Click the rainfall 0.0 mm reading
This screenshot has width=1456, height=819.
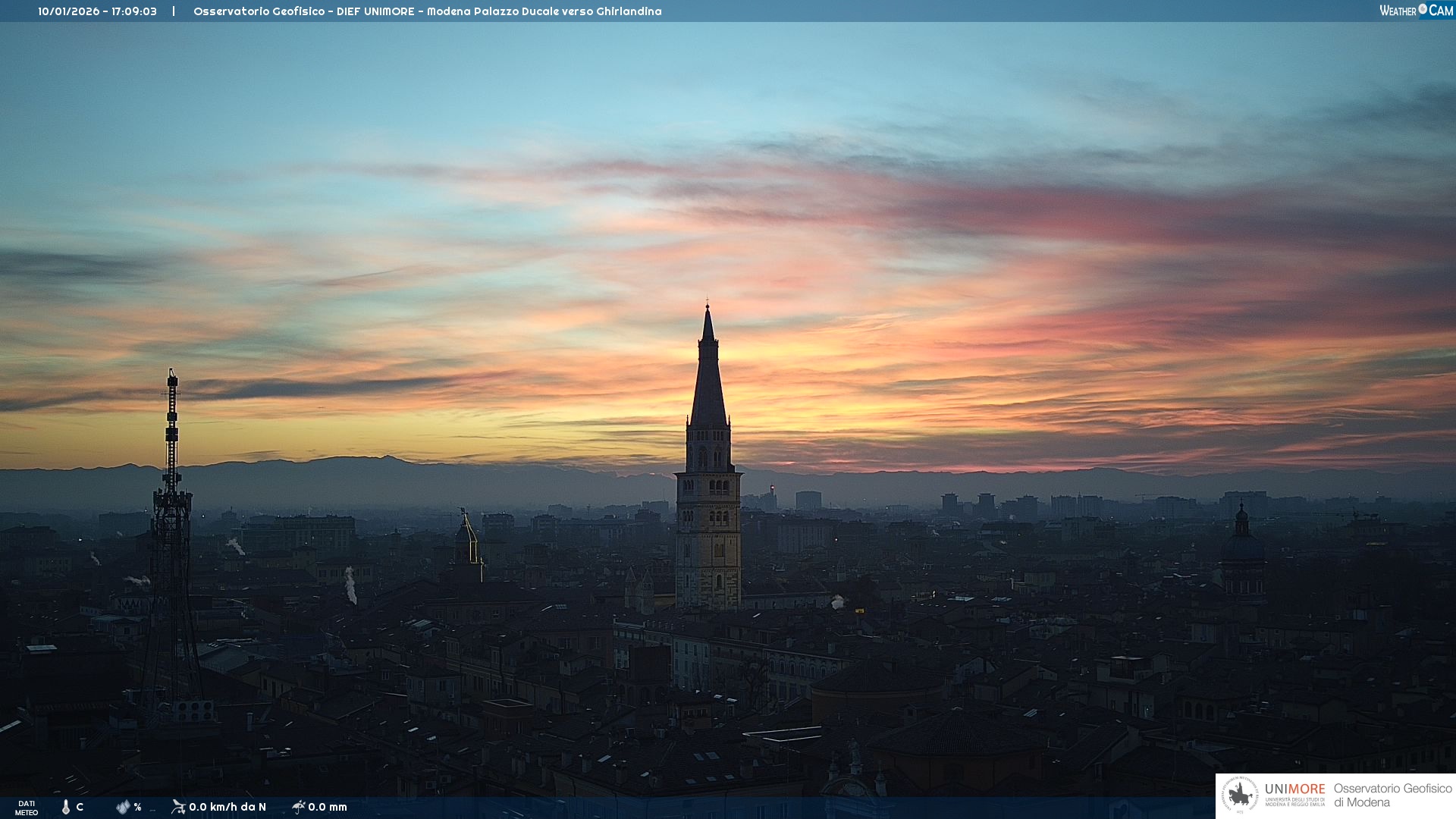tap(328, 807)
